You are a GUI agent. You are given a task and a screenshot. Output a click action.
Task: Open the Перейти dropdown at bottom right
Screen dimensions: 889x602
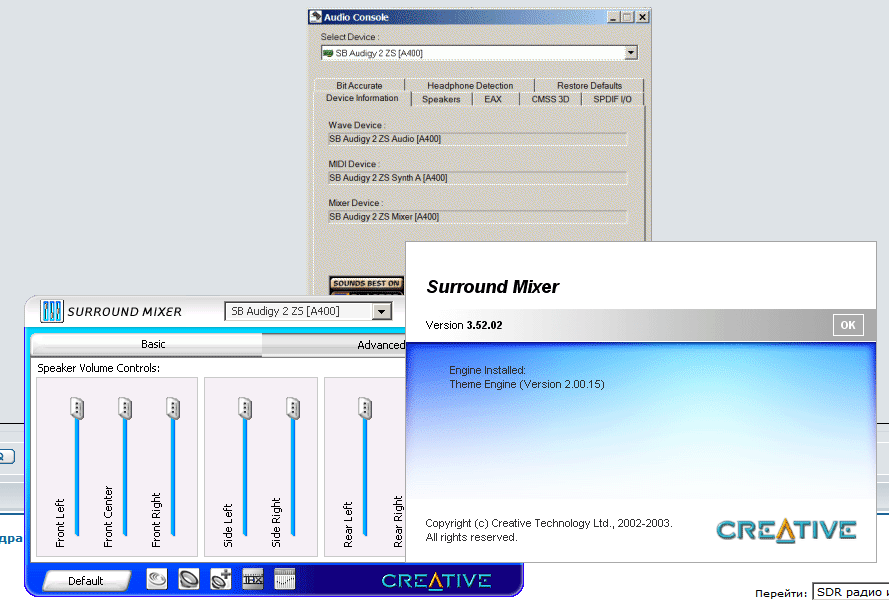coord(850,593)
